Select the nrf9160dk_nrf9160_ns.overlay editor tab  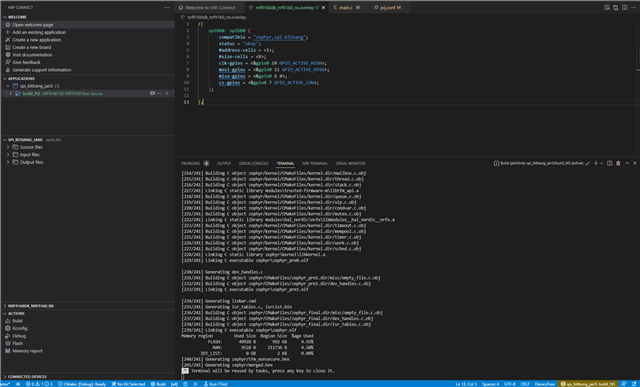pos(284,7)
